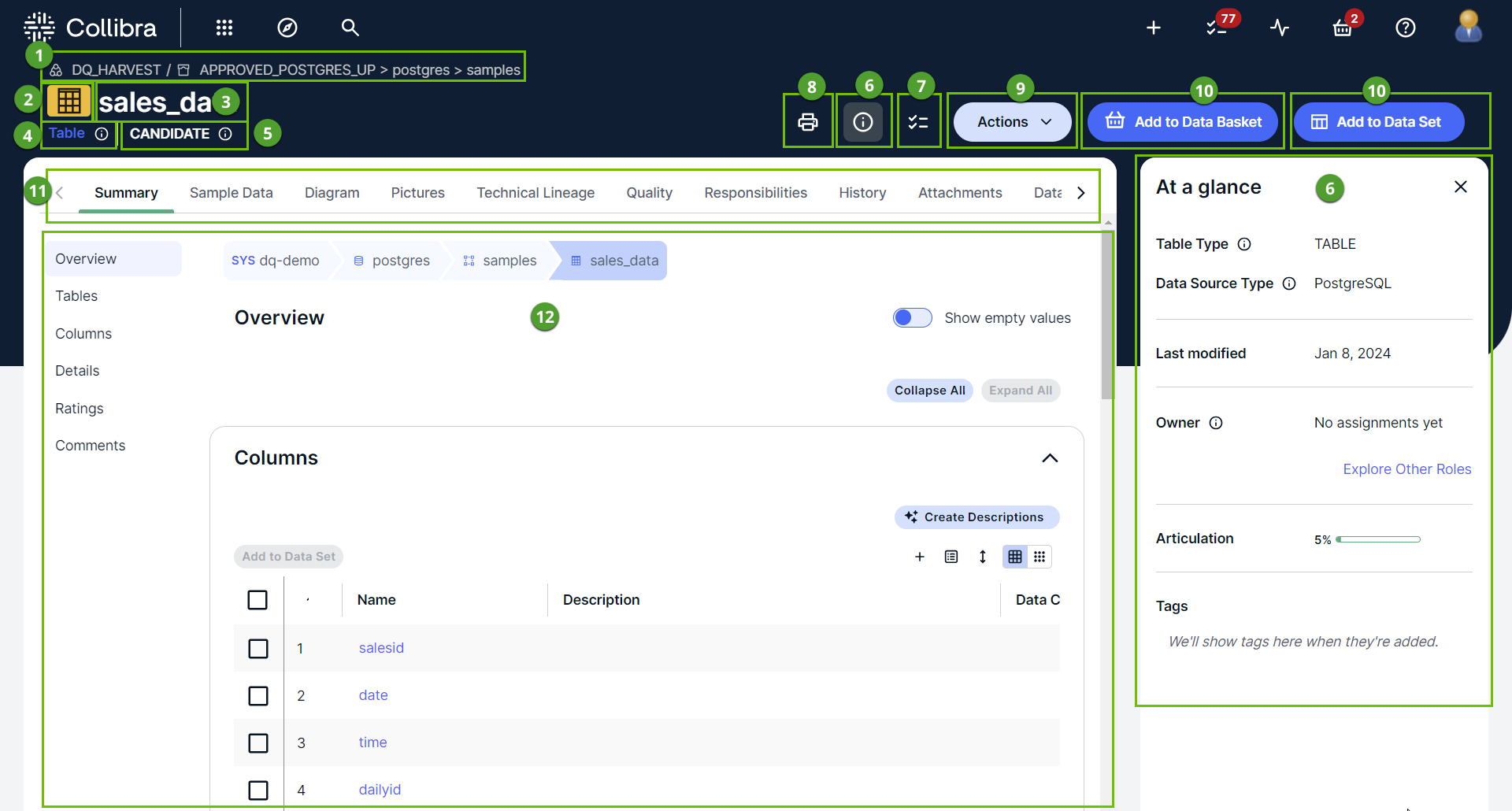
Task: Click the compass browse icon
Action: click(x=287, y=28)
